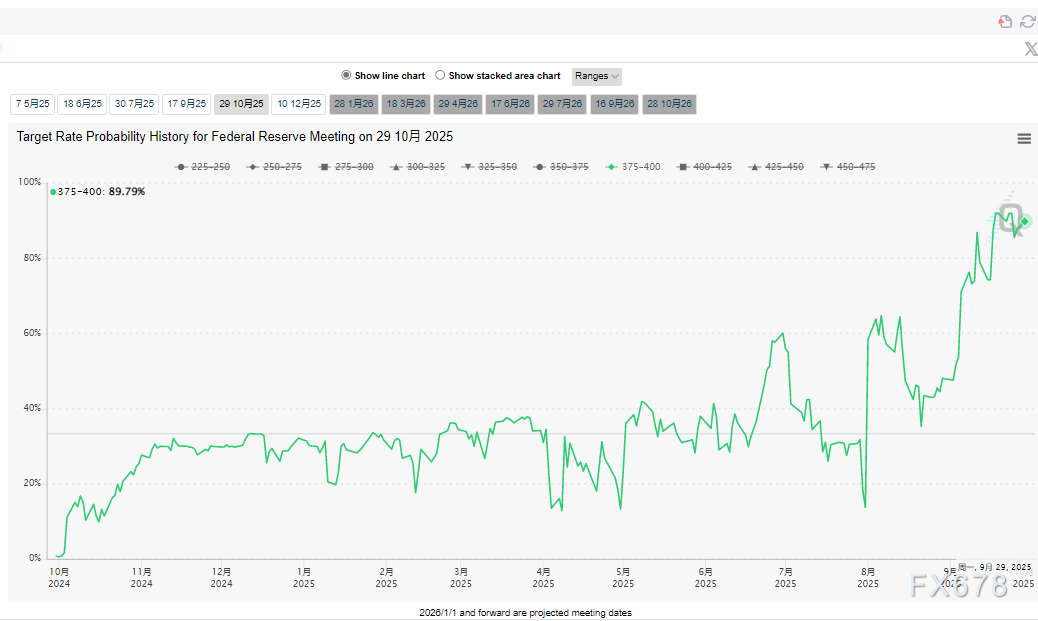Expand the Ranges dropdown
Screen dimensions: 1038x621
point(597,76)
